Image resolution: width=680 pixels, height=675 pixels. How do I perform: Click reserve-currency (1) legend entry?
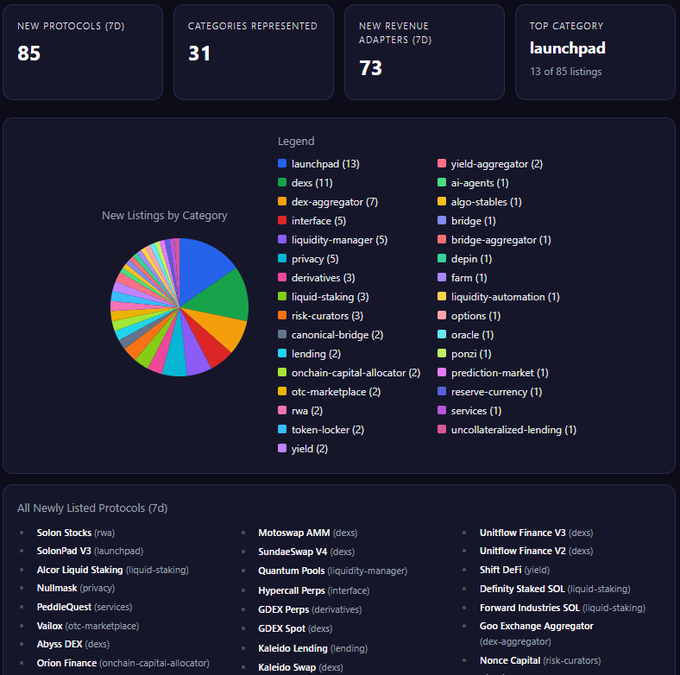pyautogui.click(x=490, y=392)
